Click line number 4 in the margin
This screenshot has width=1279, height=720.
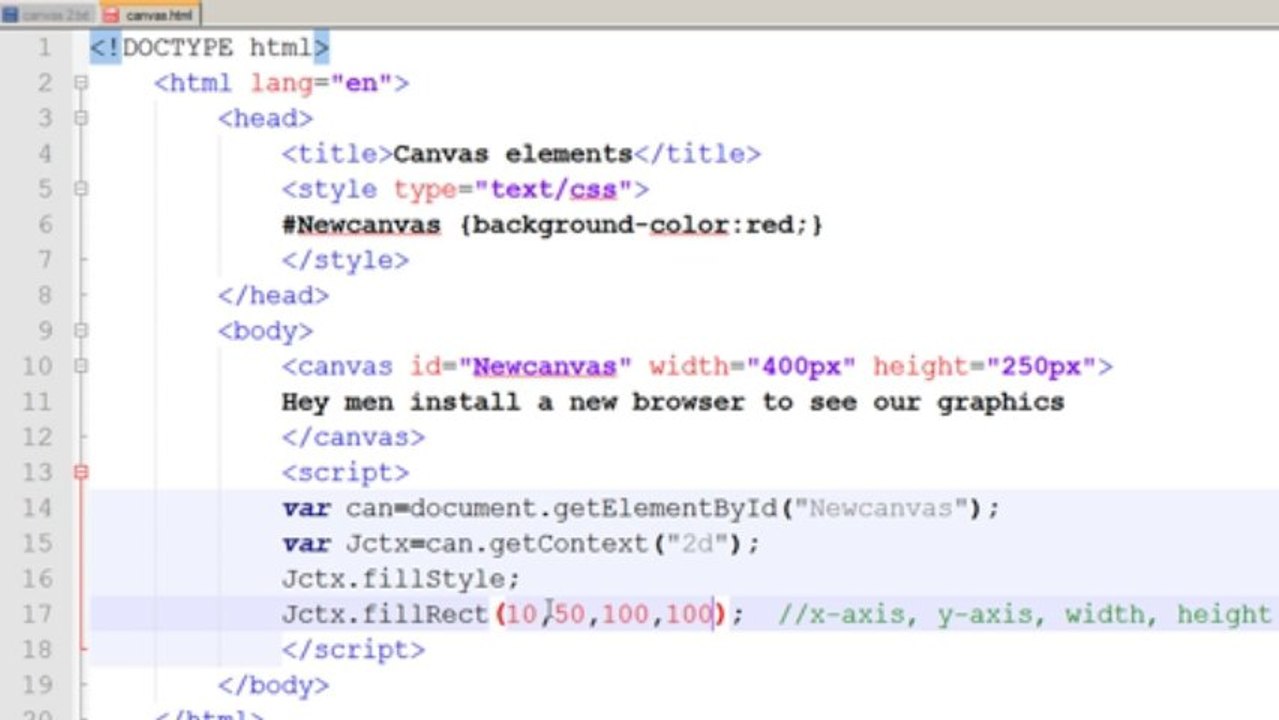coord(44,154)
